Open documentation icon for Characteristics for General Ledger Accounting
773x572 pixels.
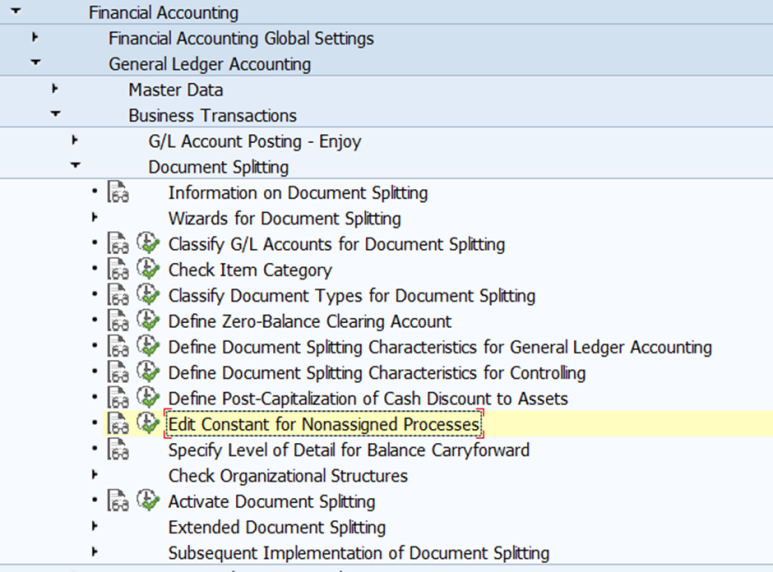118,346
